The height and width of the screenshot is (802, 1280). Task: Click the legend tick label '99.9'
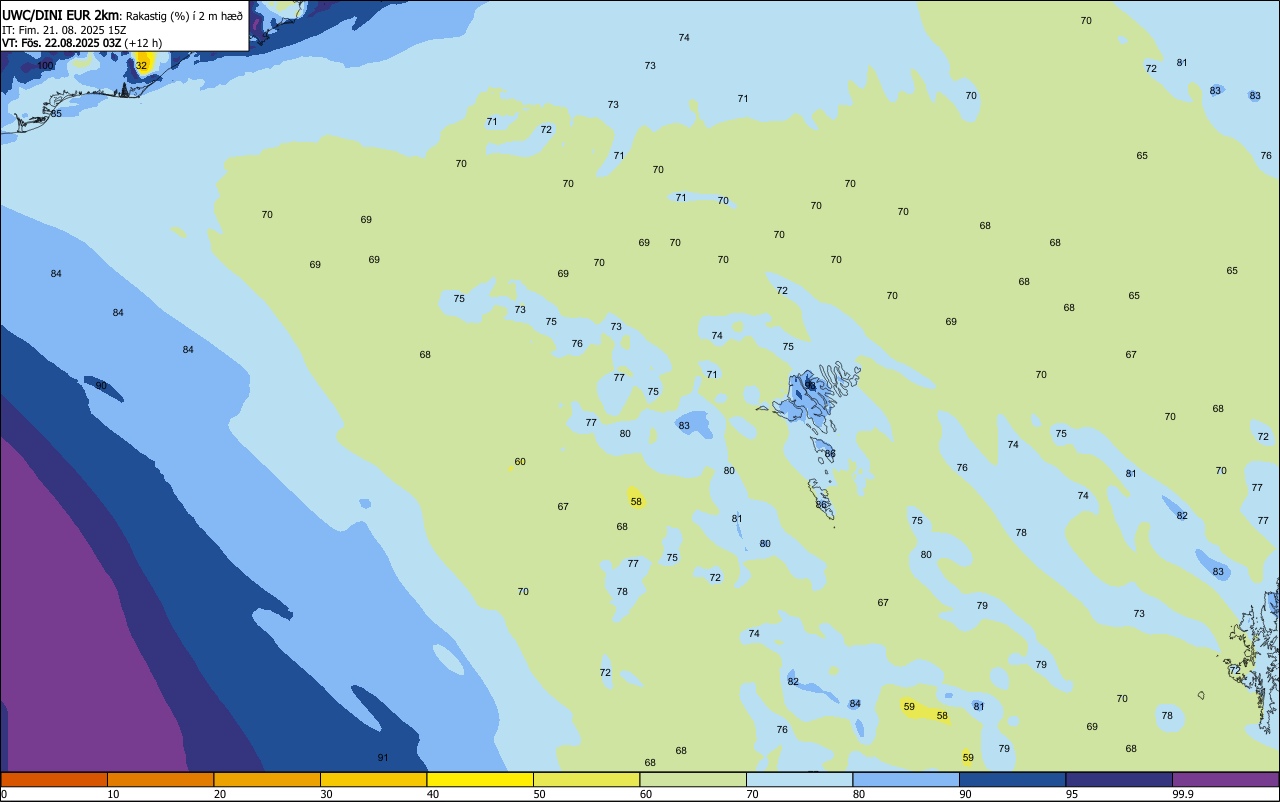pos(1183,794)
